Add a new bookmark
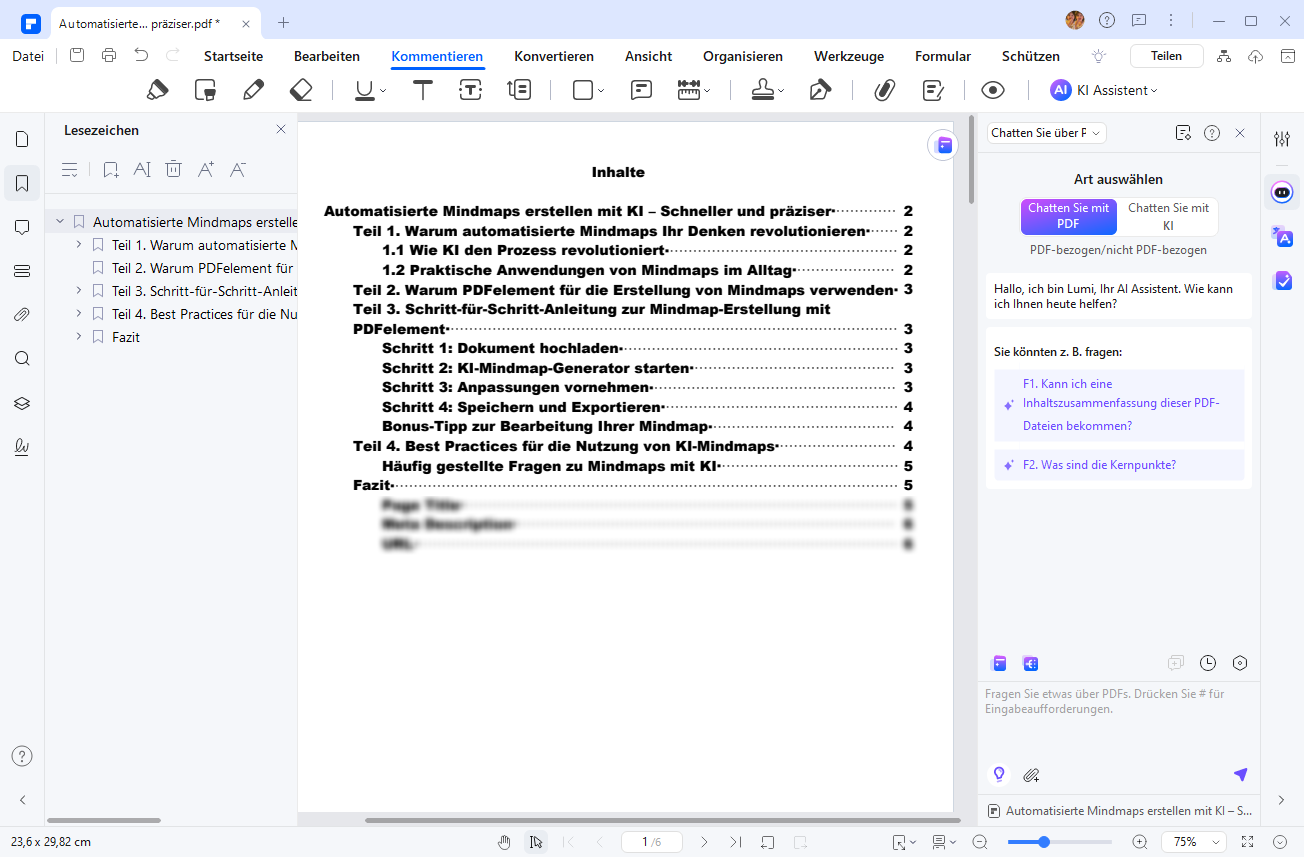 pos(110,169)
